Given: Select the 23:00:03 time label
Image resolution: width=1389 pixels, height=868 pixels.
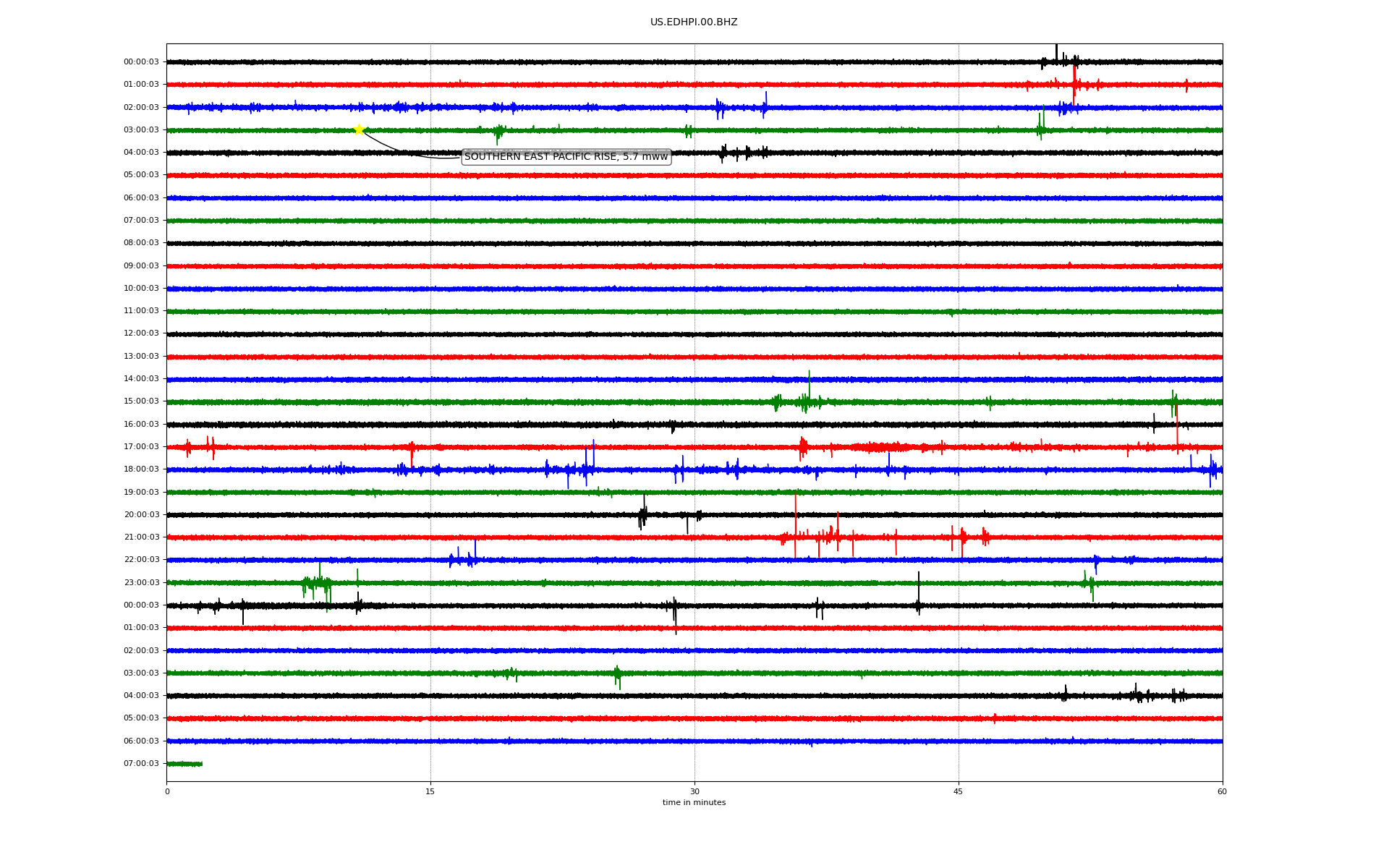Looking at the screenshot, I should [141, 583].
